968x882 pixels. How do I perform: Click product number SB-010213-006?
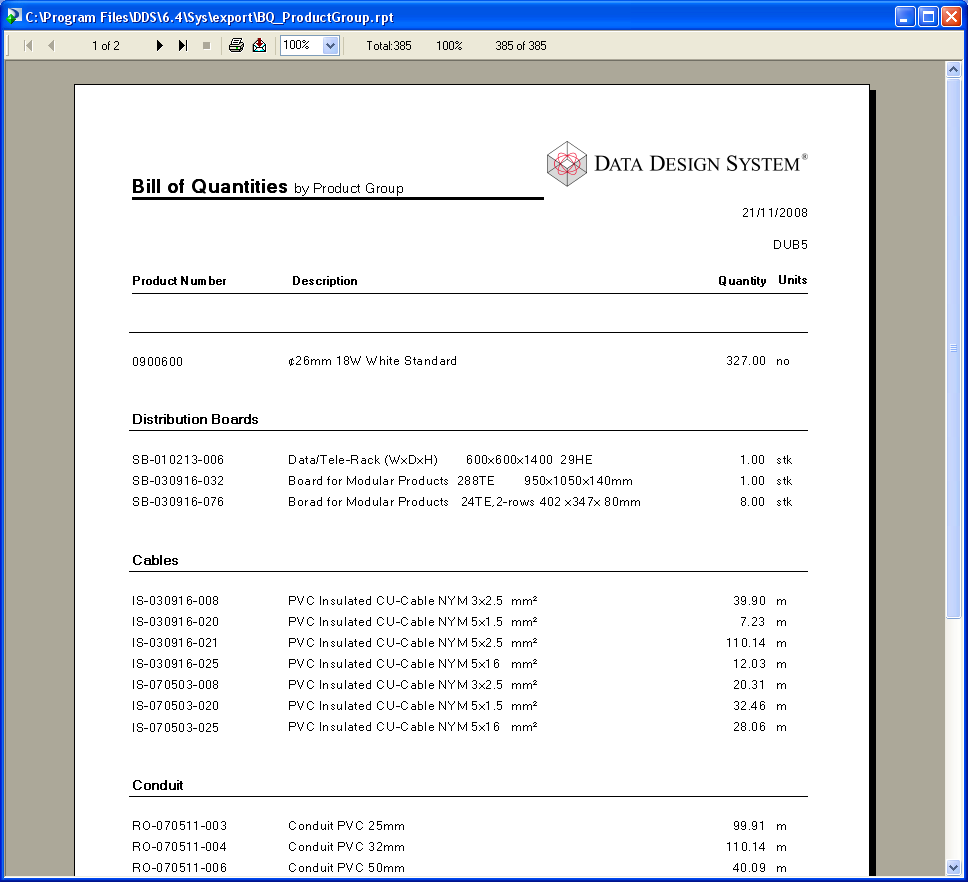tap(178, 460)
